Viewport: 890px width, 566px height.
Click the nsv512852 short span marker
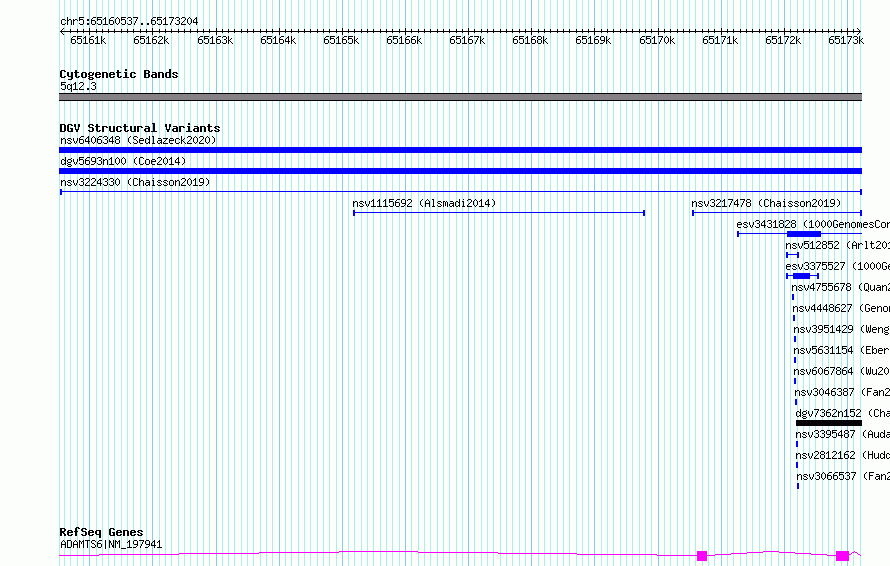pyautogui.click(x=792, y=255)
